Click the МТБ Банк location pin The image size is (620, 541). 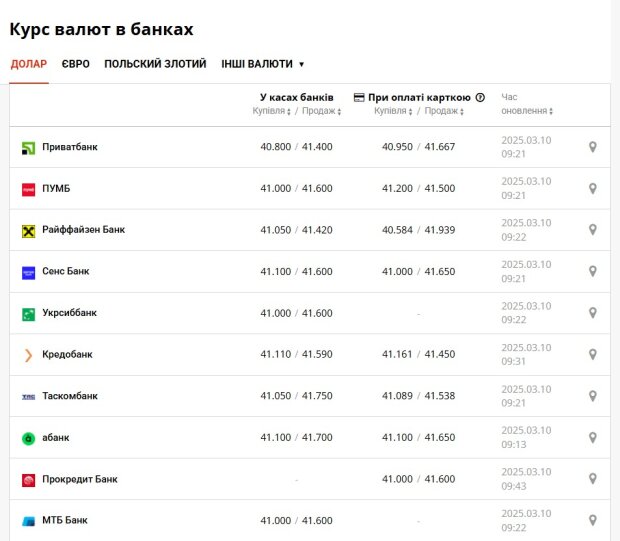(592, 520)
